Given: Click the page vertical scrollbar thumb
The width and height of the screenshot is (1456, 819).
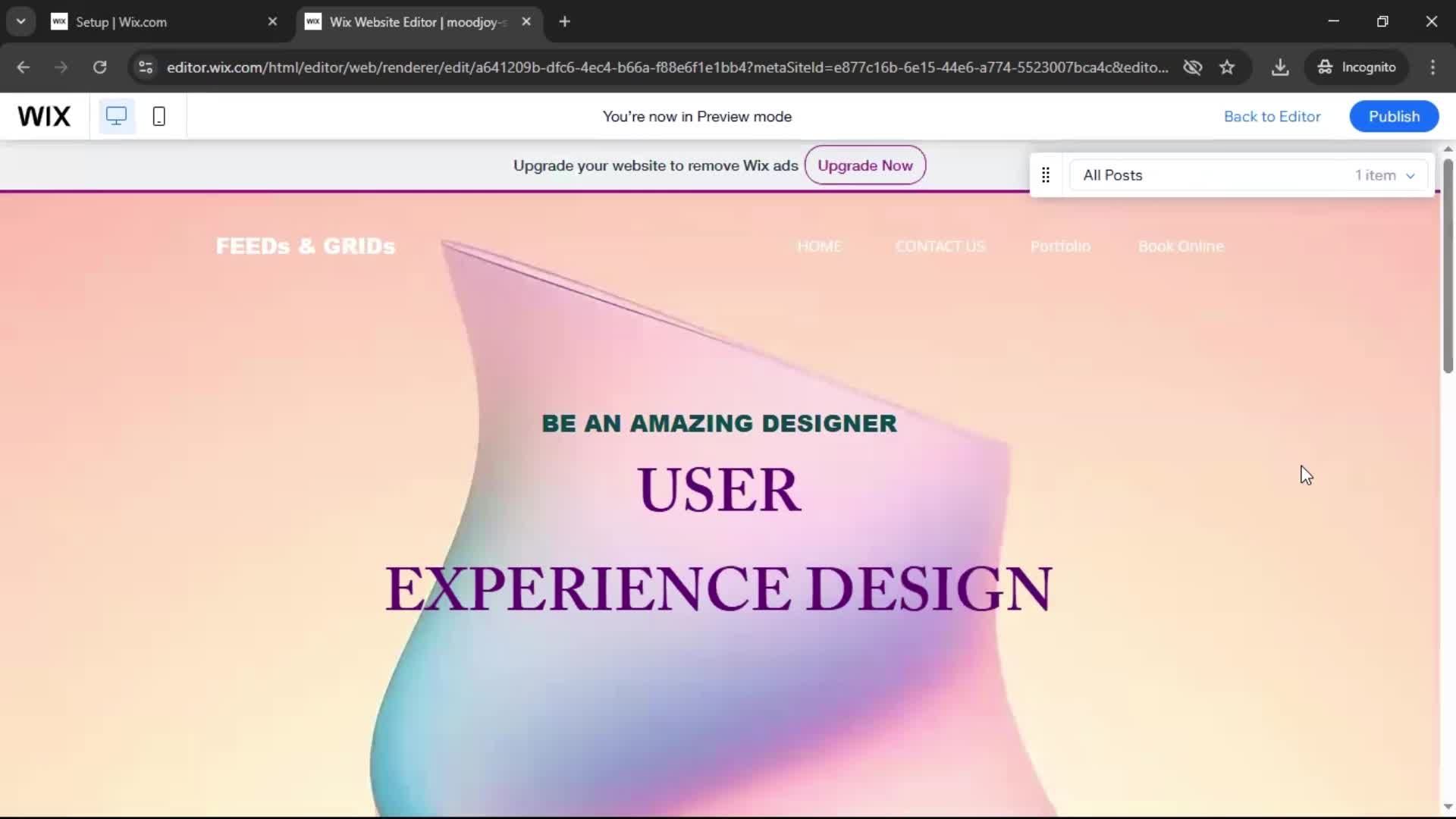Looking at the screenshot, I should click(x=1448, y=265).
